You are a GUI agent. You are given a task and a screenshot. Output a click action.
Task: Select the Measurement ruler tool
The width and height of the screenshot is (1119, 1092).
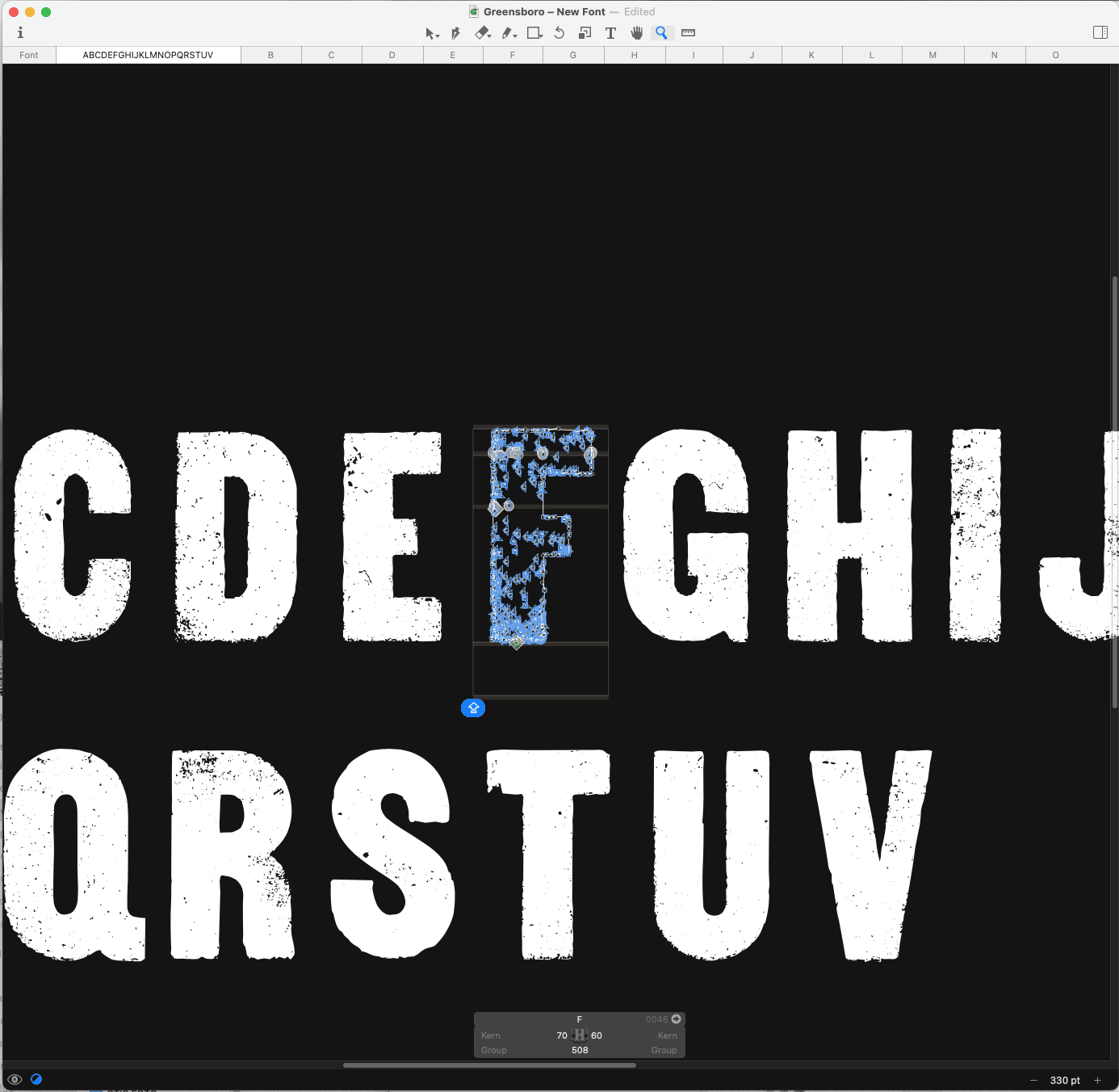click(688, 33)
